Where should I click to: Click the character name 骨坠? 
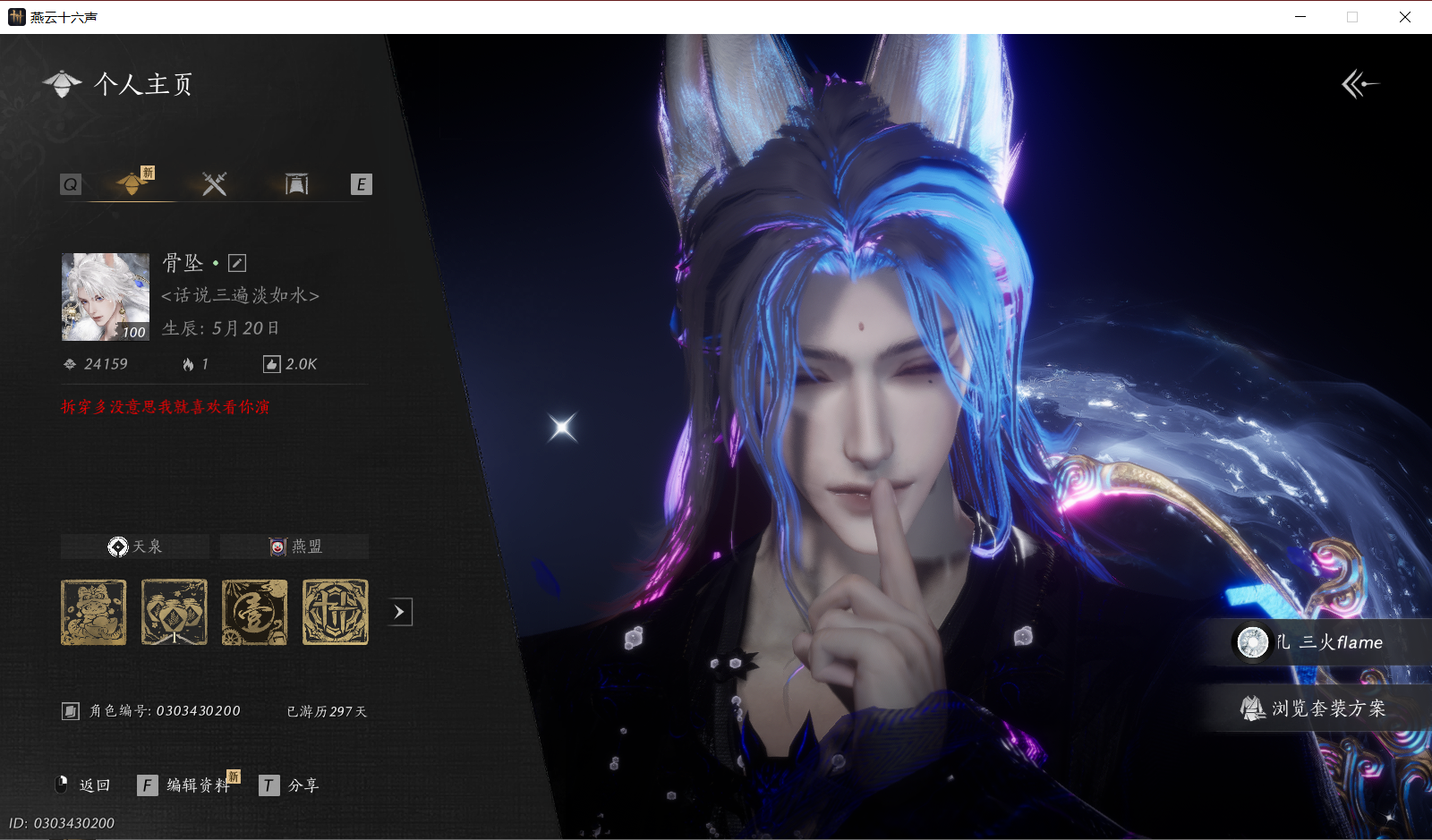[183, 263]
